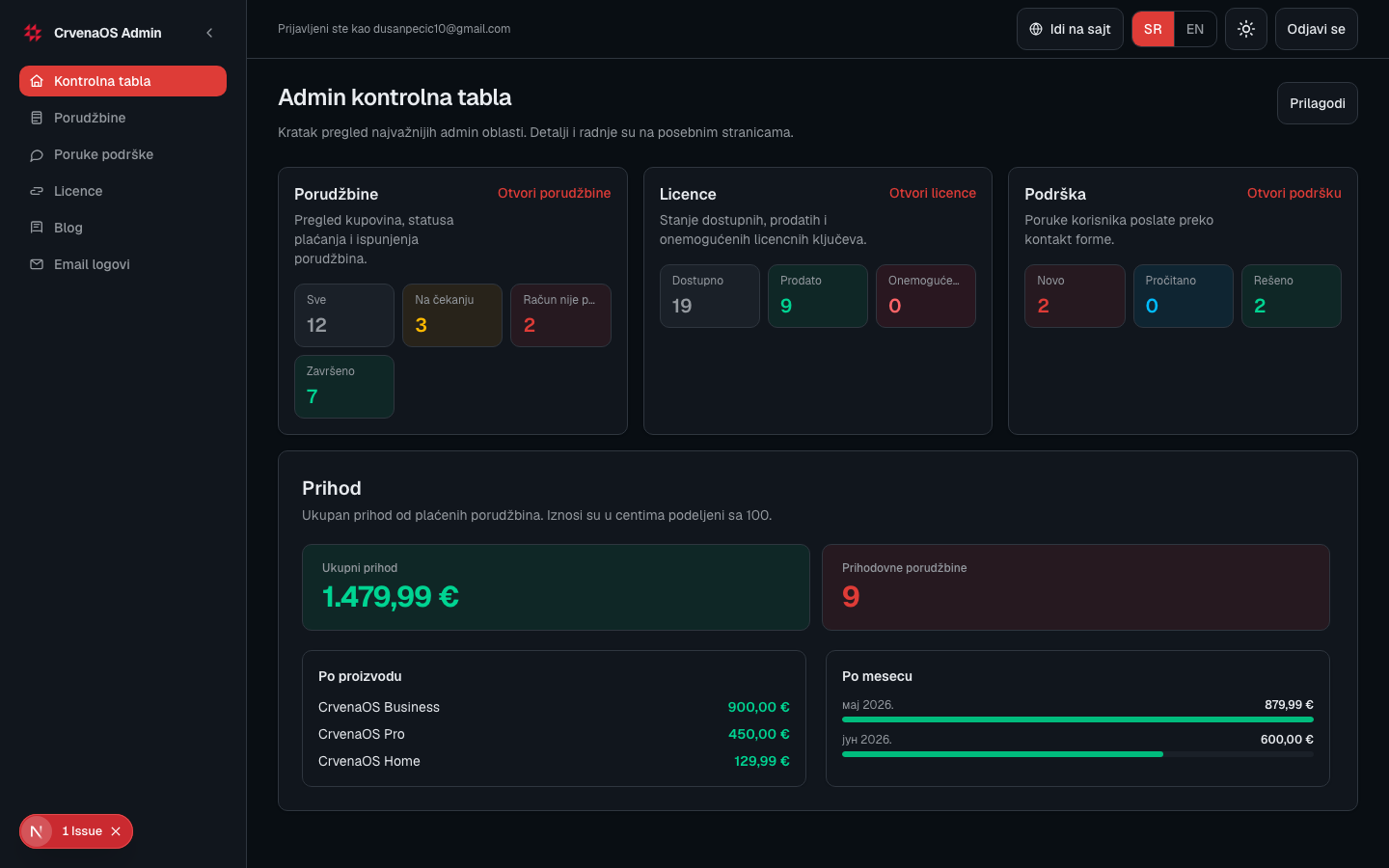Click the јун 2026 revenue bar
This screenshot has height=868, width=1389.
pos(1077,754)
